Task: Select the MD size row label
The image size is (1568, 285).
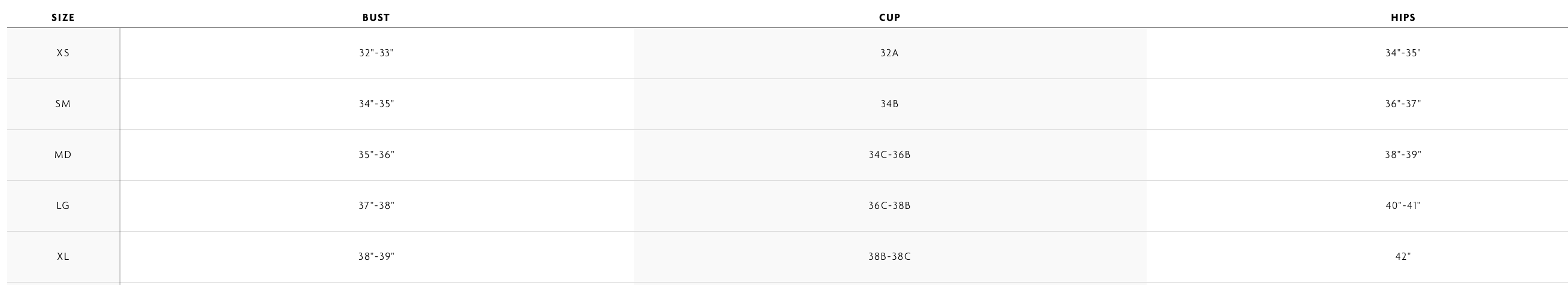Action: (x=63, y=154)
